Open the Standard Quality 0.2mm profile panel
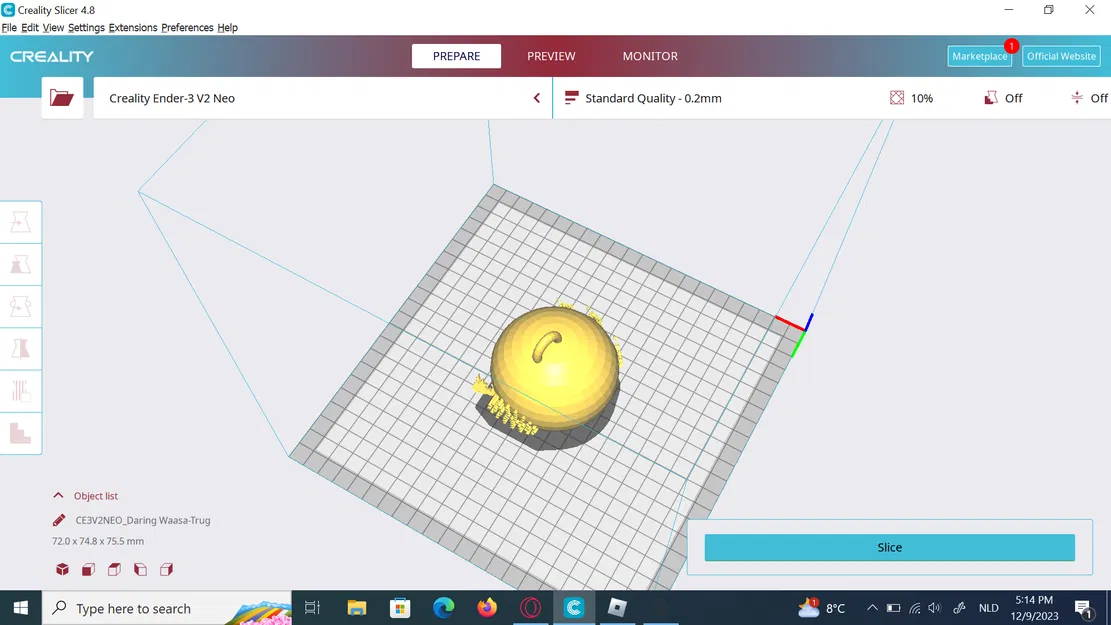 pyautogui.click(x=643, y=98)
